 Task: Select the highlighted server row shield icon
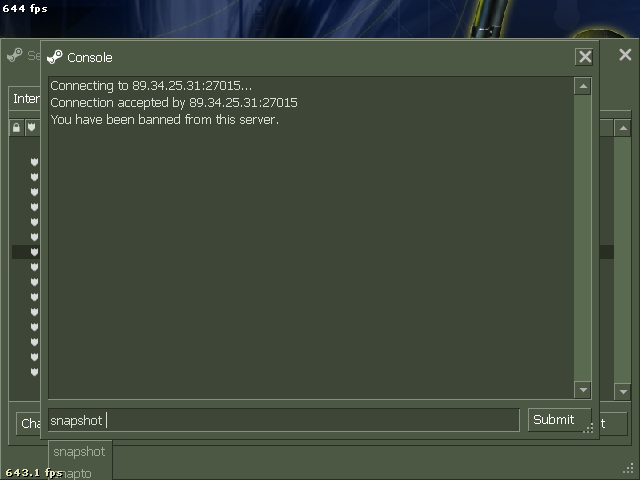[34, 252]
